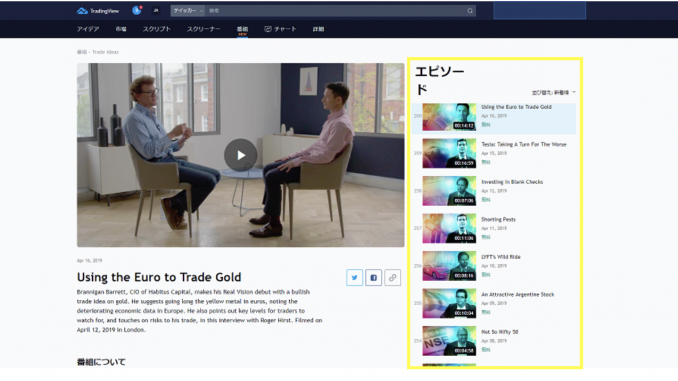Click the Trade Ideas breadcrumb
678x381 pixels.
pos(106,52)
